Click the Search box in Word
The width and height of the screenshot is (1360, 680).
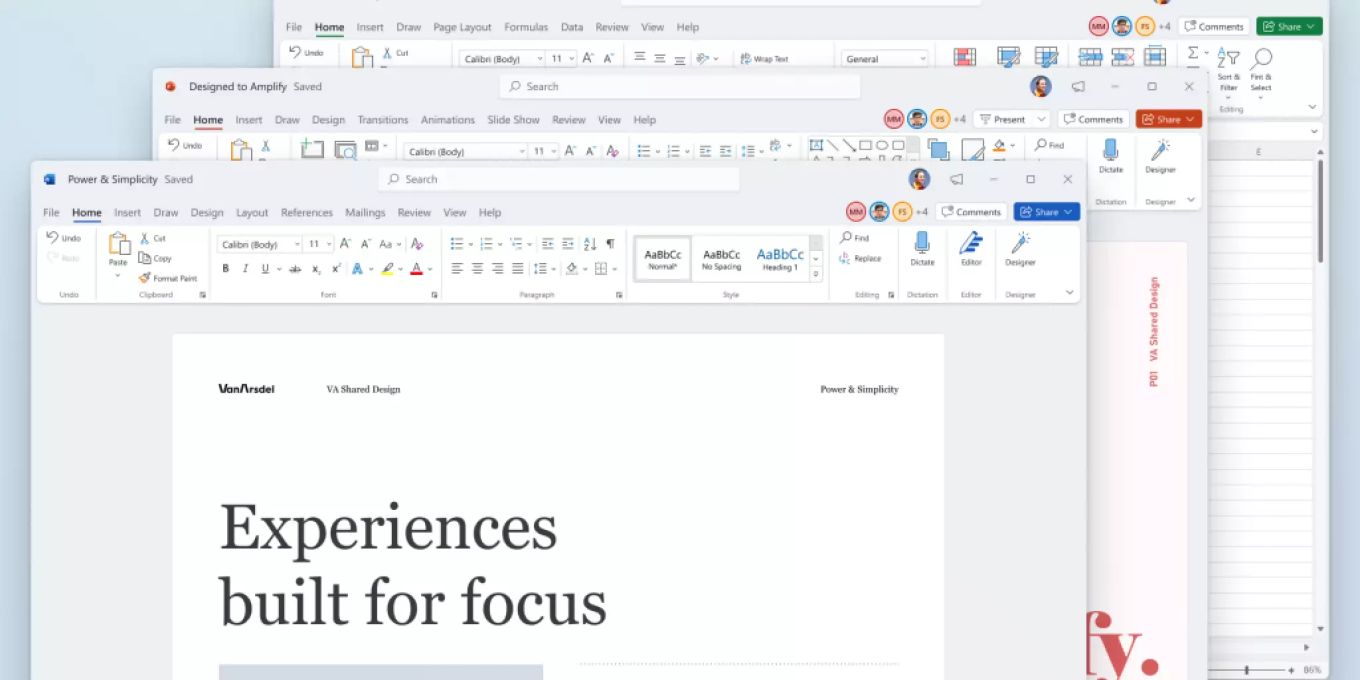point(560,179)
